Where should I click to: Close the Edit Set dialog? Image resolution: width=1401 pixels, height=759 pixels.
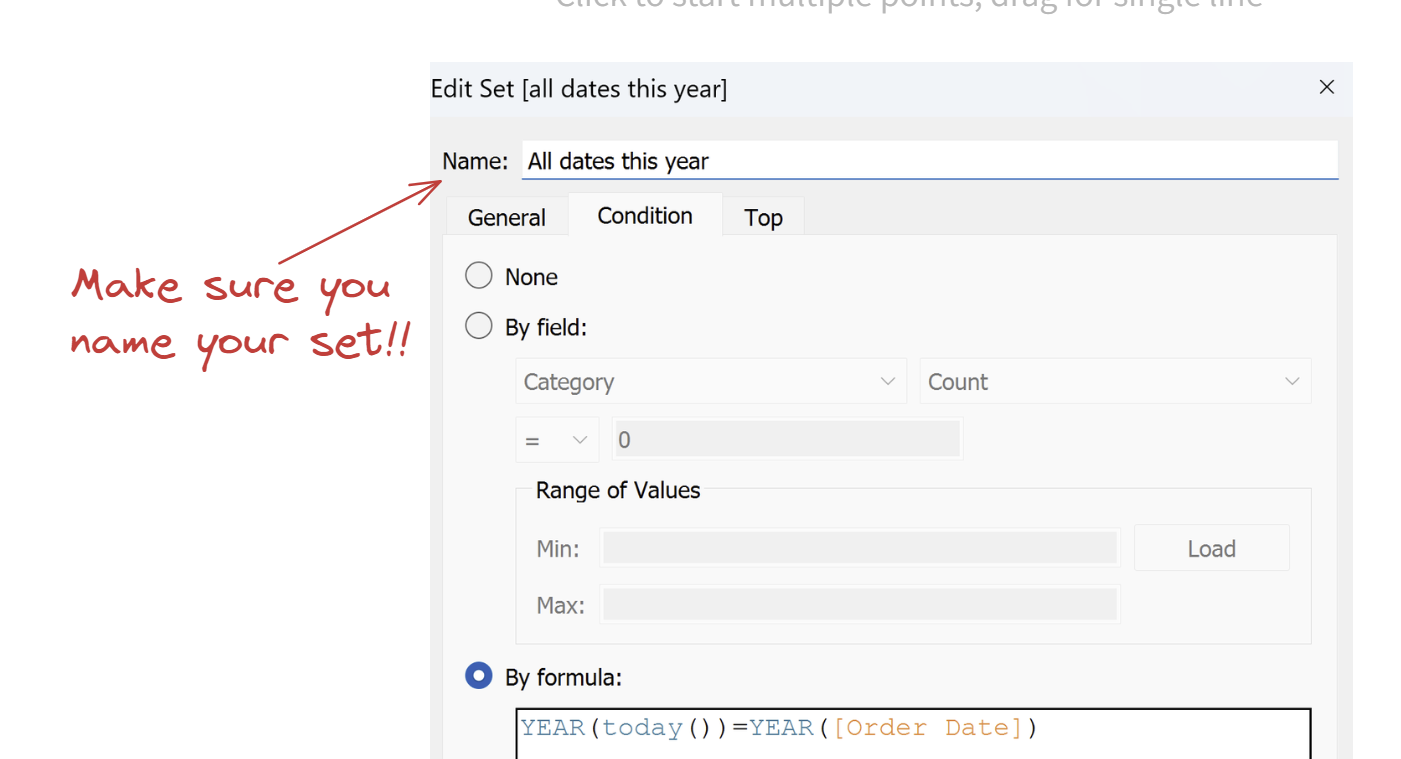point(1326,88)
